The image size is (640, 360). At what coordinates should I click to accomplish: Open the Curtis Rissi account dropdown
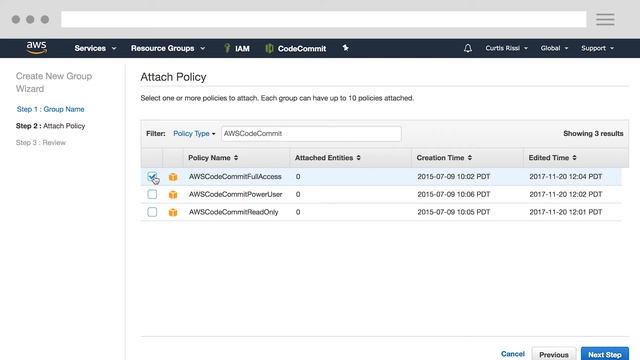tap(507, 48)
